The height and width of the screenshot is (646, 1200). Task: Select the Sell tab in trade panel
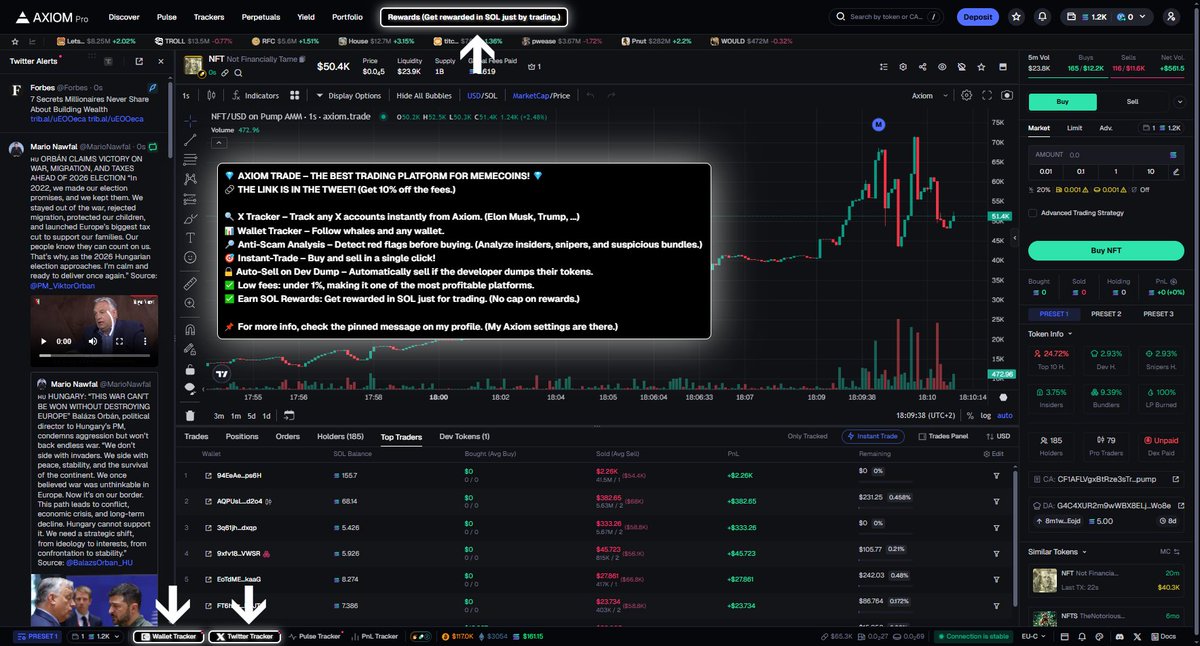[x=1132, y=101]
